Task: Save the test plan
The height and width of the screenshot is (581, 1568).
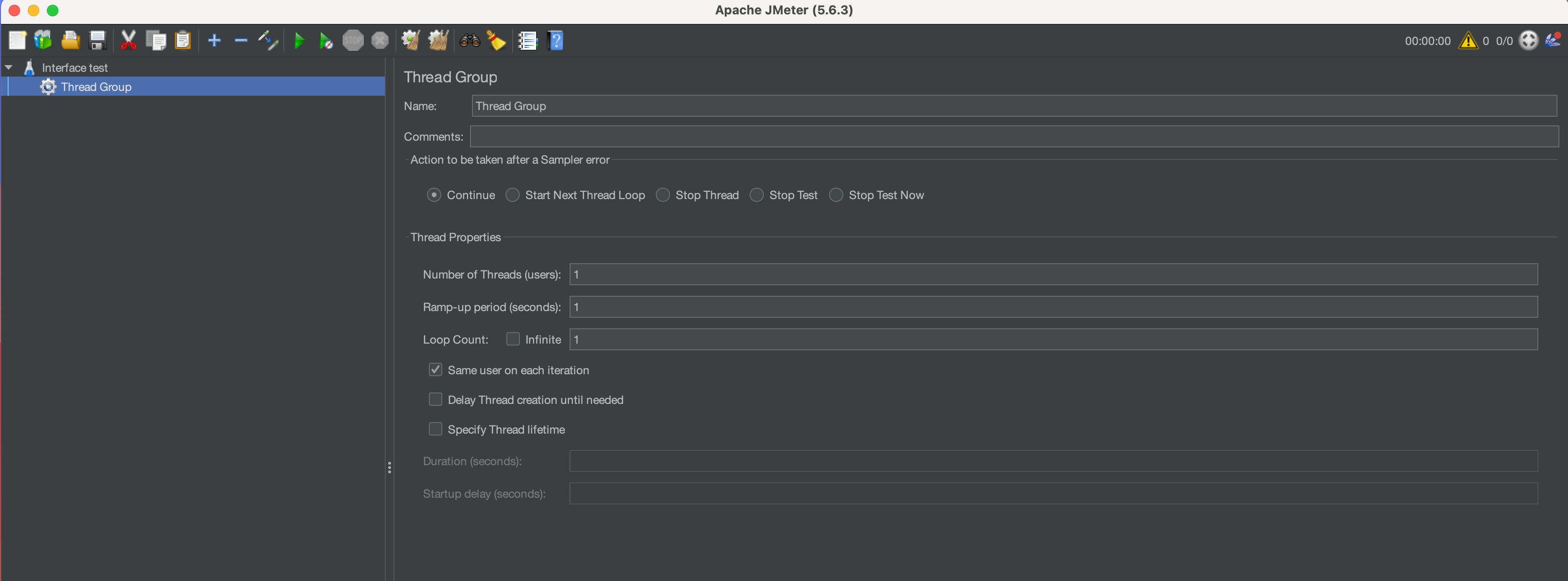Action: (97, 41)
